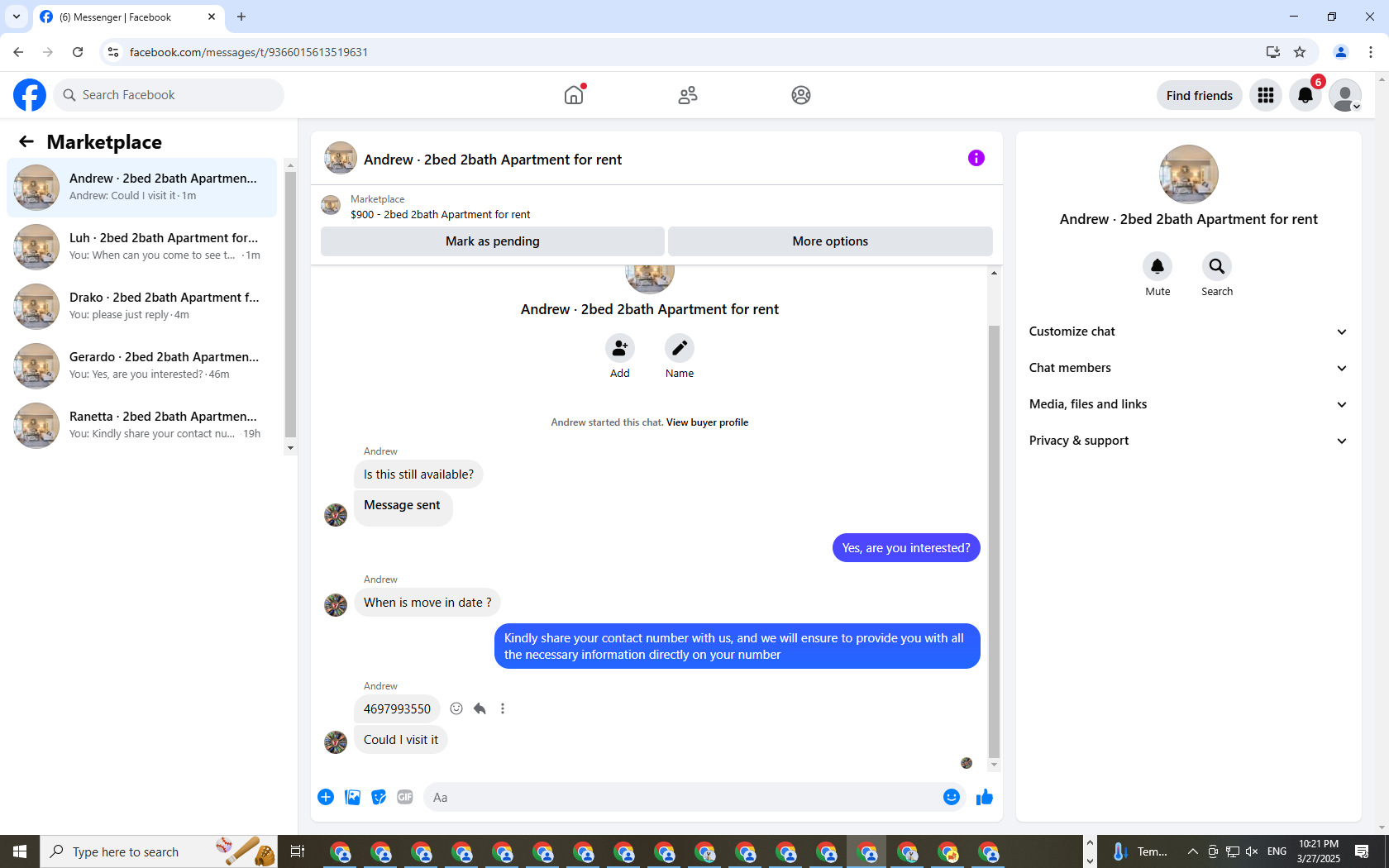Image resolution: width=1389 pixels, height=868 pixels.
Task: Click the More options button
Action: (830, 241)
